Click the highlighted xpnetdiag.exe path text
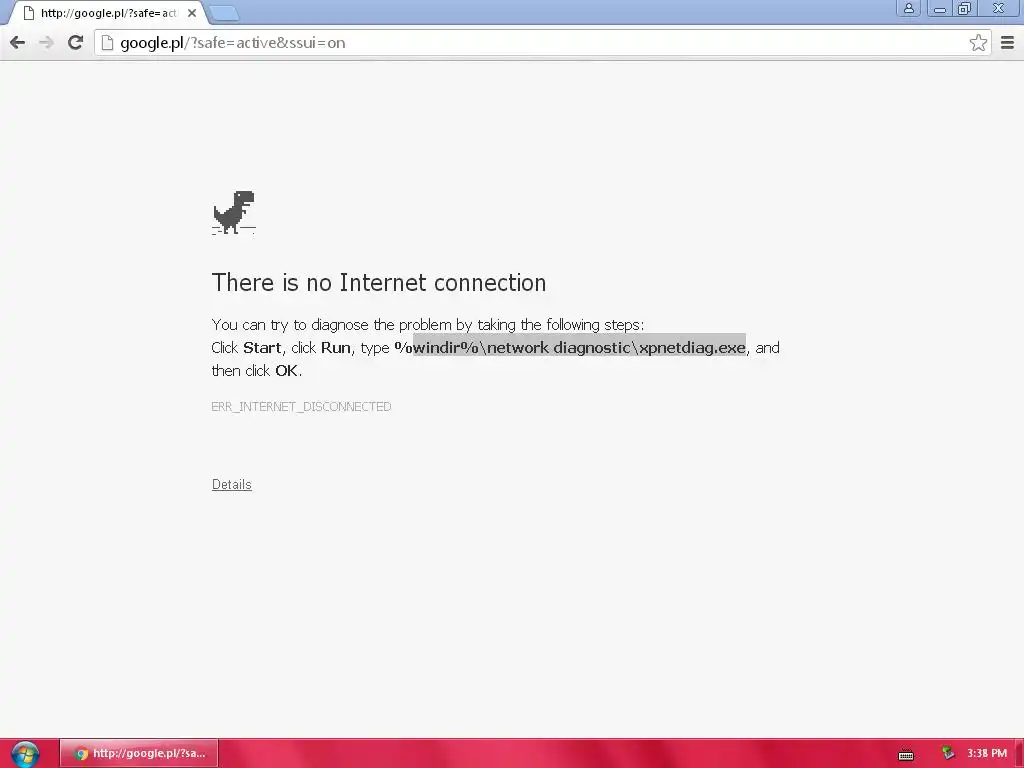The height and width of the screenshot is (768, 1024). pyautogui.click(x=579, y=347)
